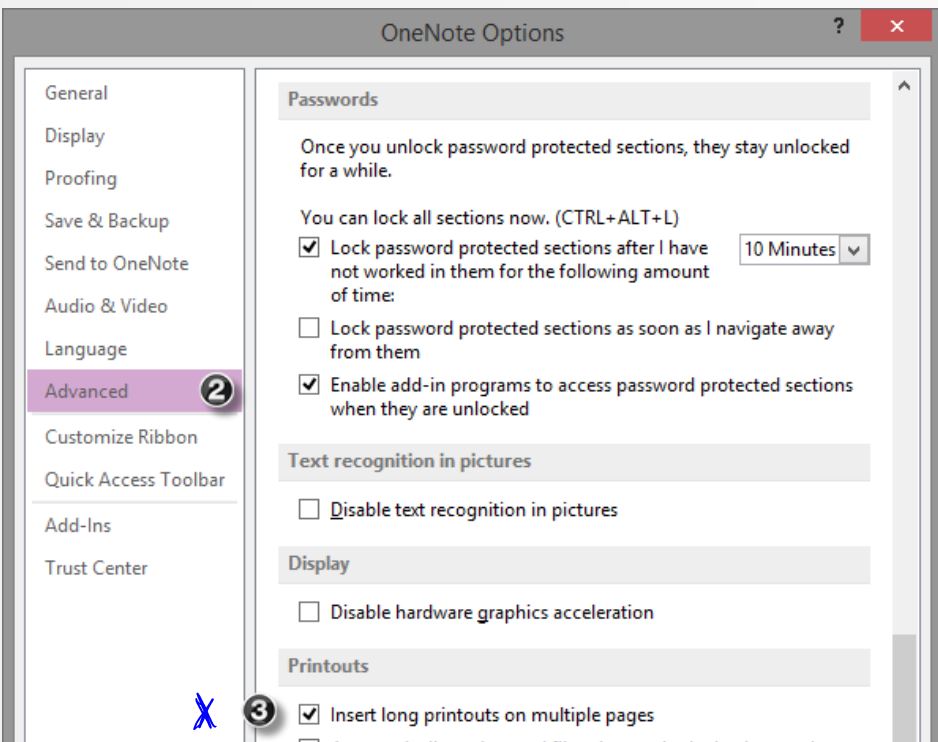Click the options pane scrollbar thumb
This screenshot has width=938, height=742.
point(904,688)
